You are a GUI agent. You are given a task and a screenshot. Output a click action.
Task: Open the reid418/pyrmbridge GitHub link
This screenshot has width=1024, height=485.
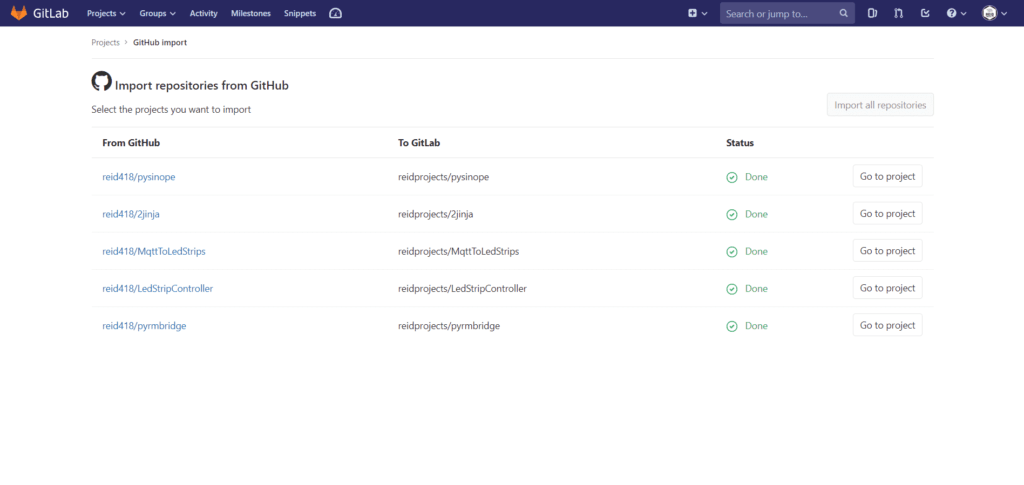pyautogui.click(x=144, y=326)
